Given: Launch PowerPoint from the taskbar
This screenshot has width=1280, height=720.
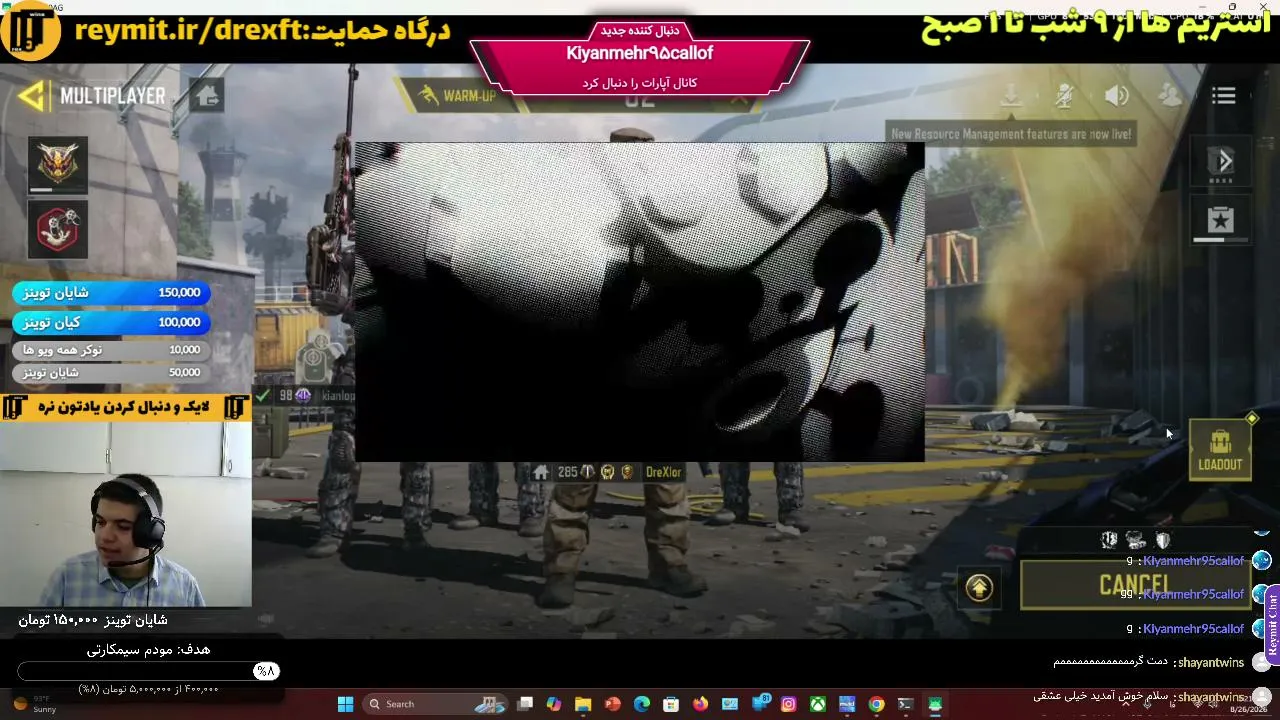Looking at the screenshot, I should click(612, 704).
